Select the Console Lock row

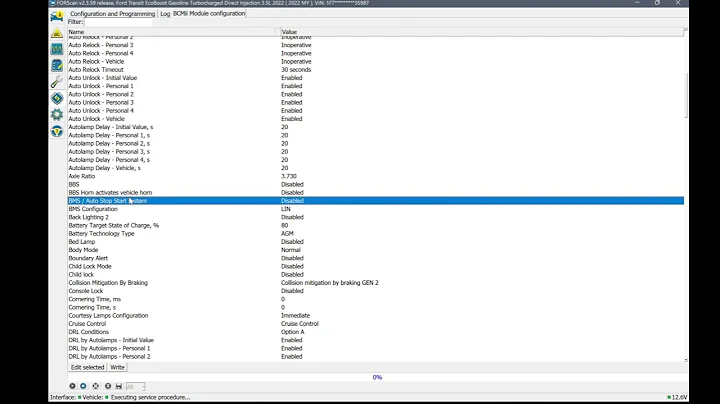coord(376,291)
